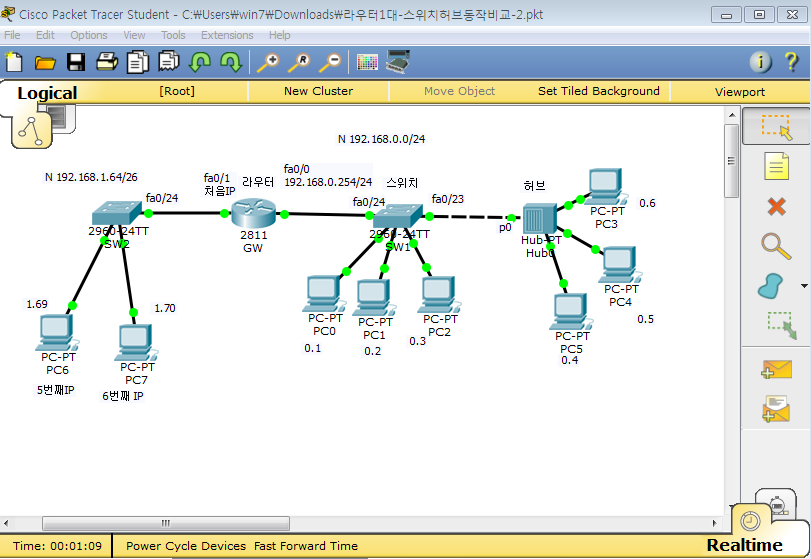Click the scroll left arrow
Image resolution: width=811 pixels, height=559 pixels.
coord(6,523)
